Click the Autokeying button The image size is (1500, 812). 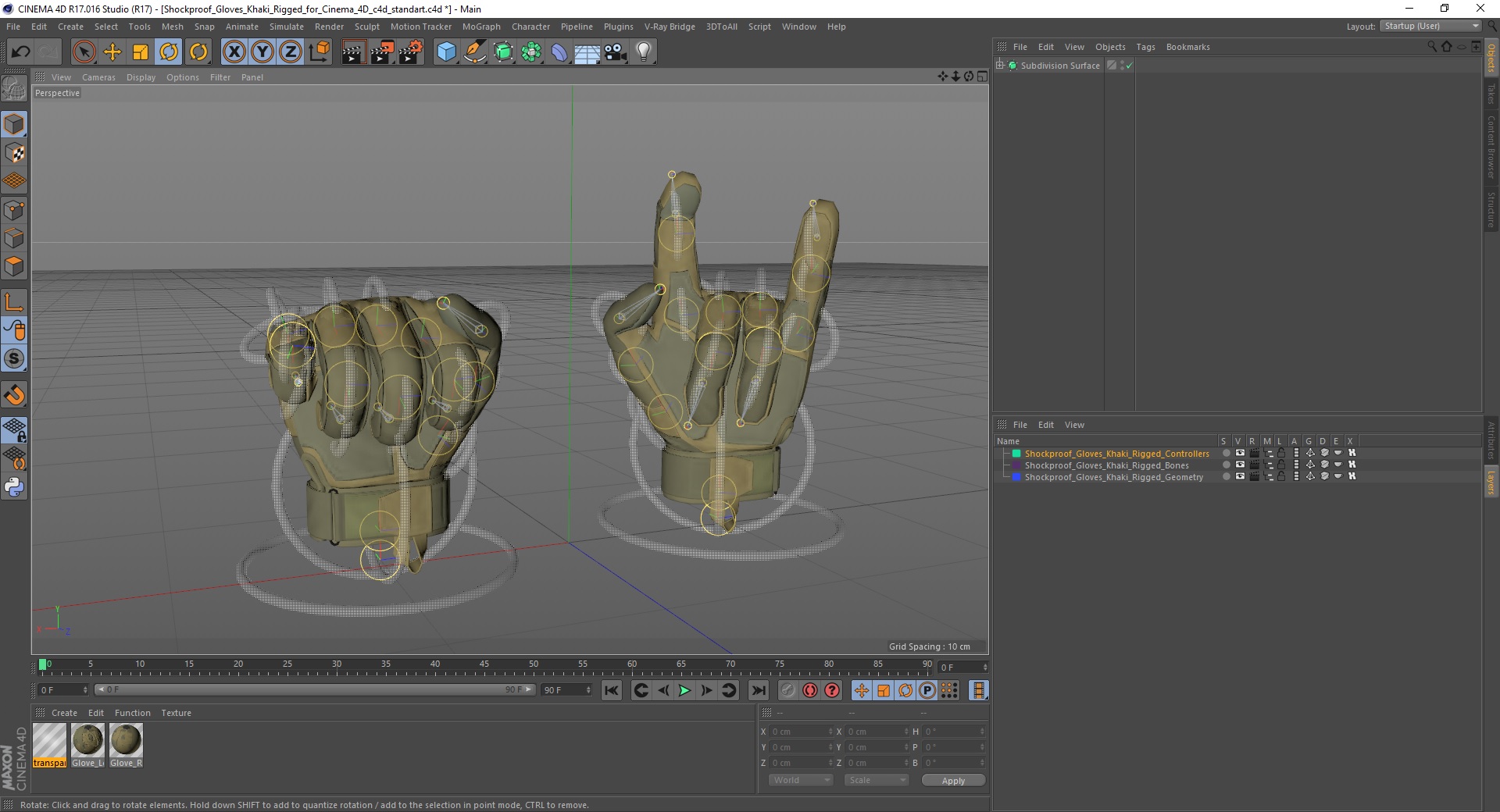832,690
